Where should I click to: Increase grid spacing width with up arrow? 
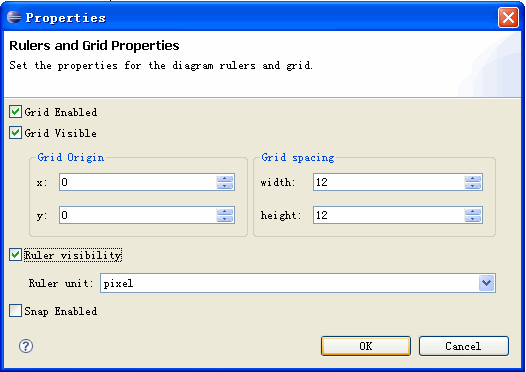coord(473,178)
